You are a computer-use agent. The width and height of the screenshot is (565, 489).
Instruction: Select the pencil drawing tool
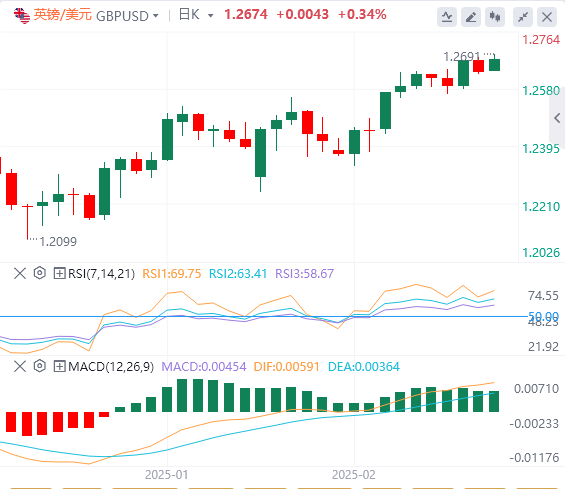471,17
